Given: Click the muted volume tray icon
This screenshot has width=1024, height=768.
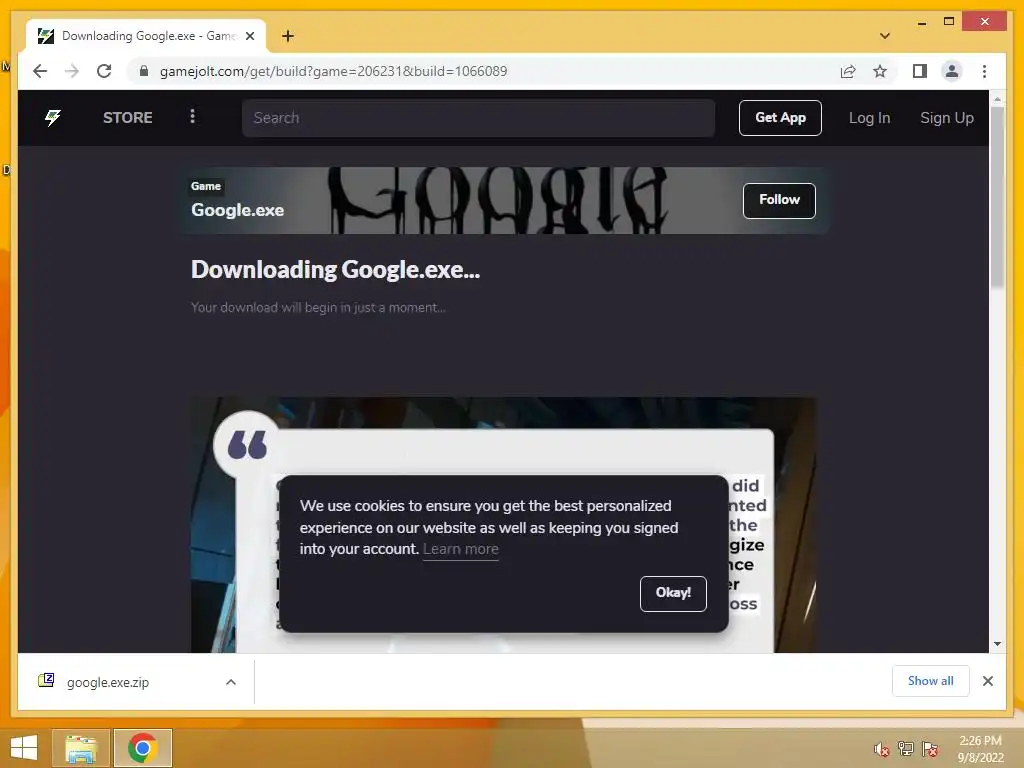Looking at the screenshot, I should coord(881,748).
